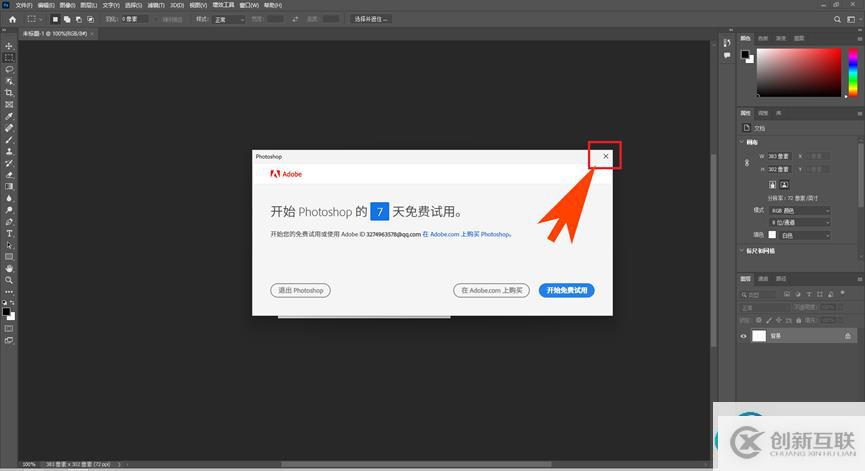Collapse the 画布 section
The width and height of the screenshot is (865, 471).
click(x=741, y=142)
